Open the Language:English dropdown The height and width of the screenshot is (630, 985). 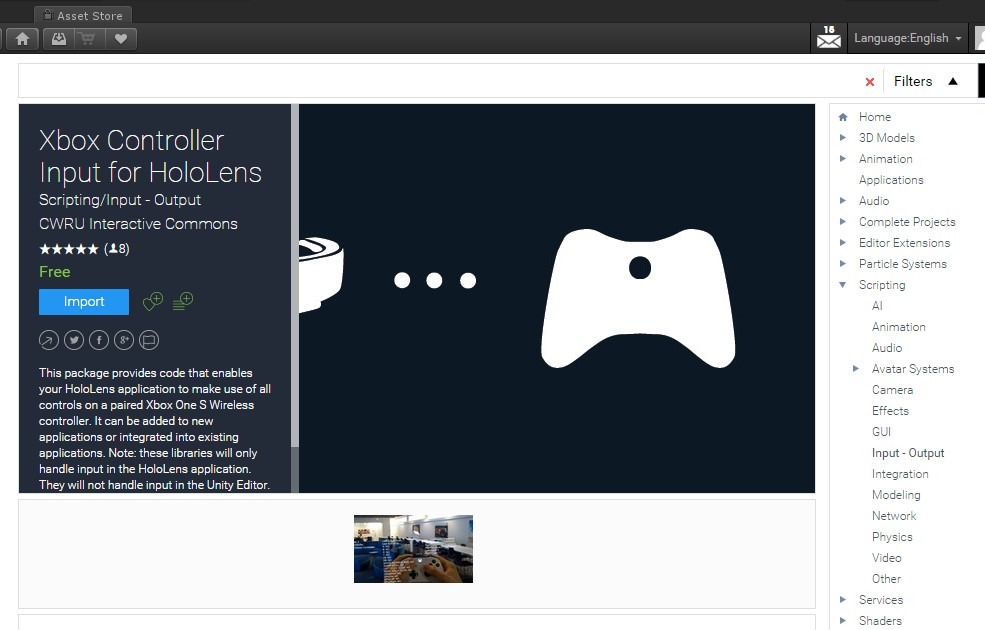pyautogui.click(x=907, y=38)
